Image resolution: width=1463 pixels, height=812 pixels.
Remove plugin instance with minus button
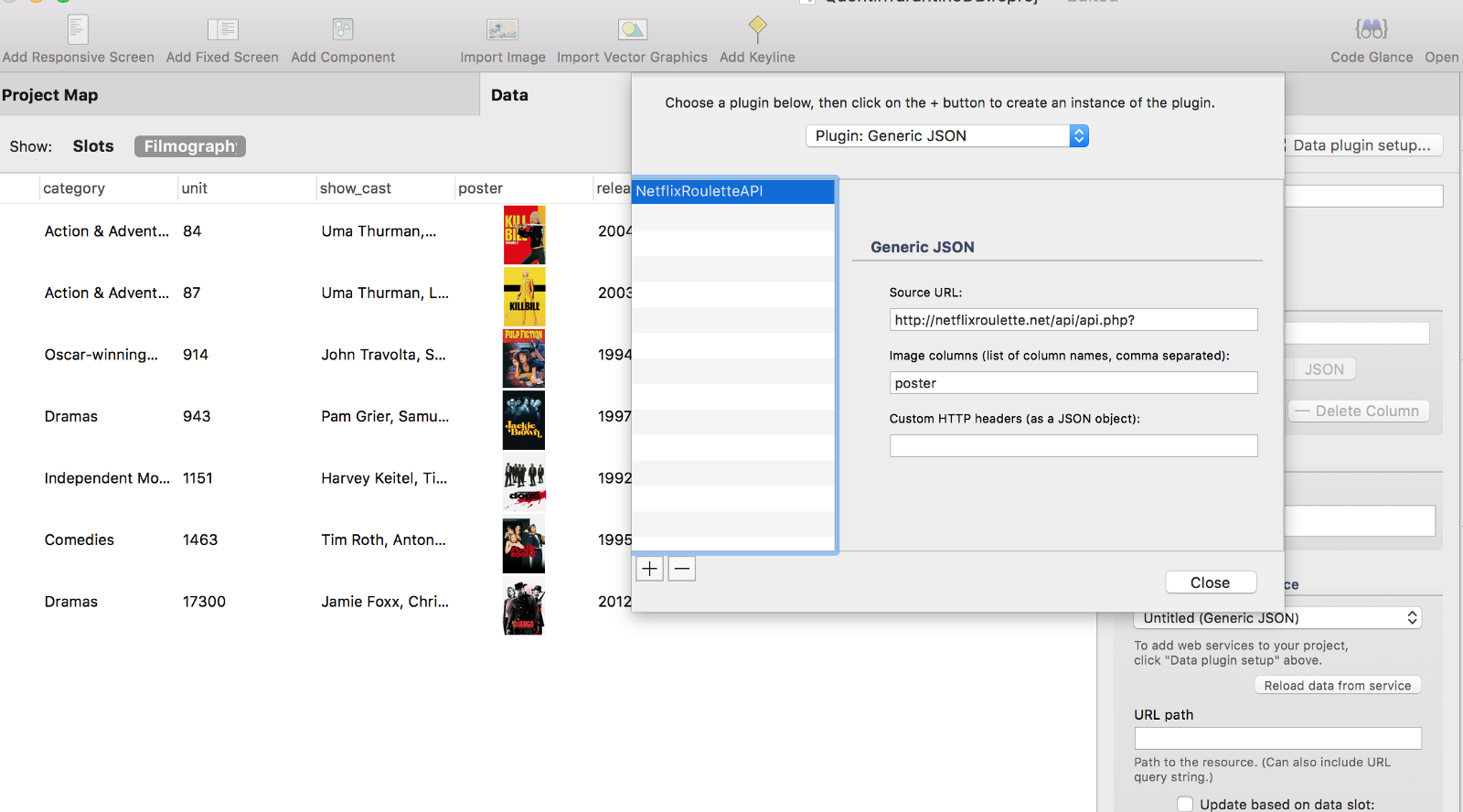[x=682, y=569]
